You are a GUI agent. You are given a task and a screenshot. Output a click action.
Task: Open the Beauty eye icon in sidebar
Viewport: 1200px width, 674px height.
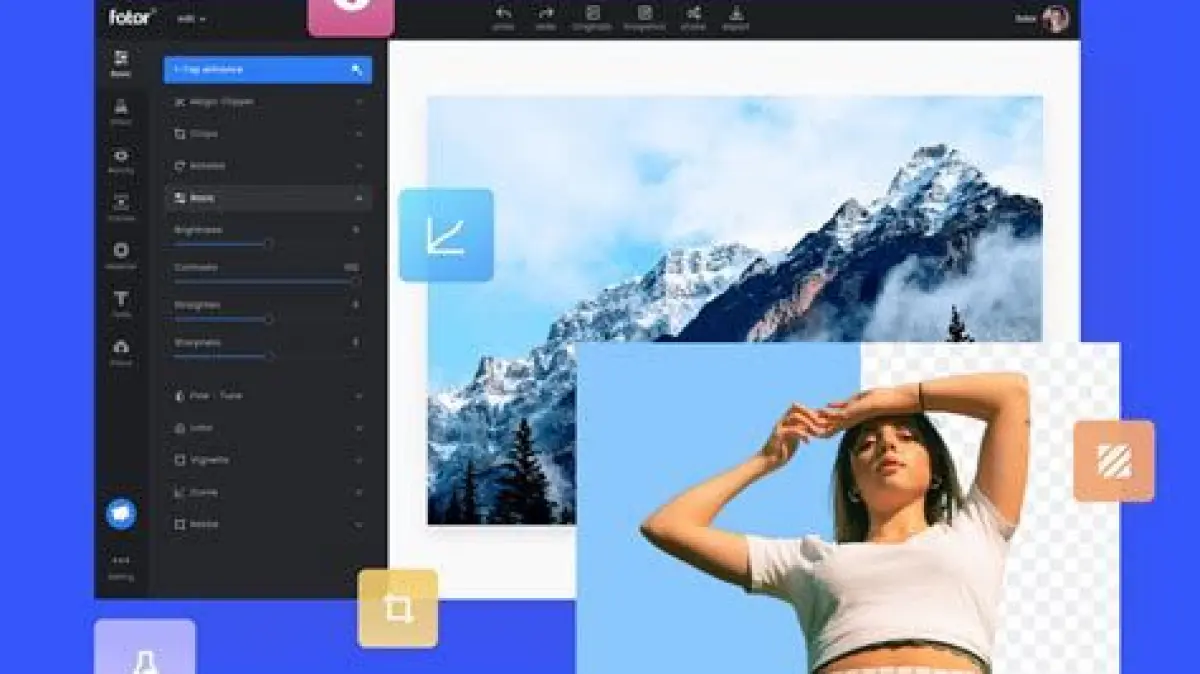pyautogui.click(x=121, y=156)
